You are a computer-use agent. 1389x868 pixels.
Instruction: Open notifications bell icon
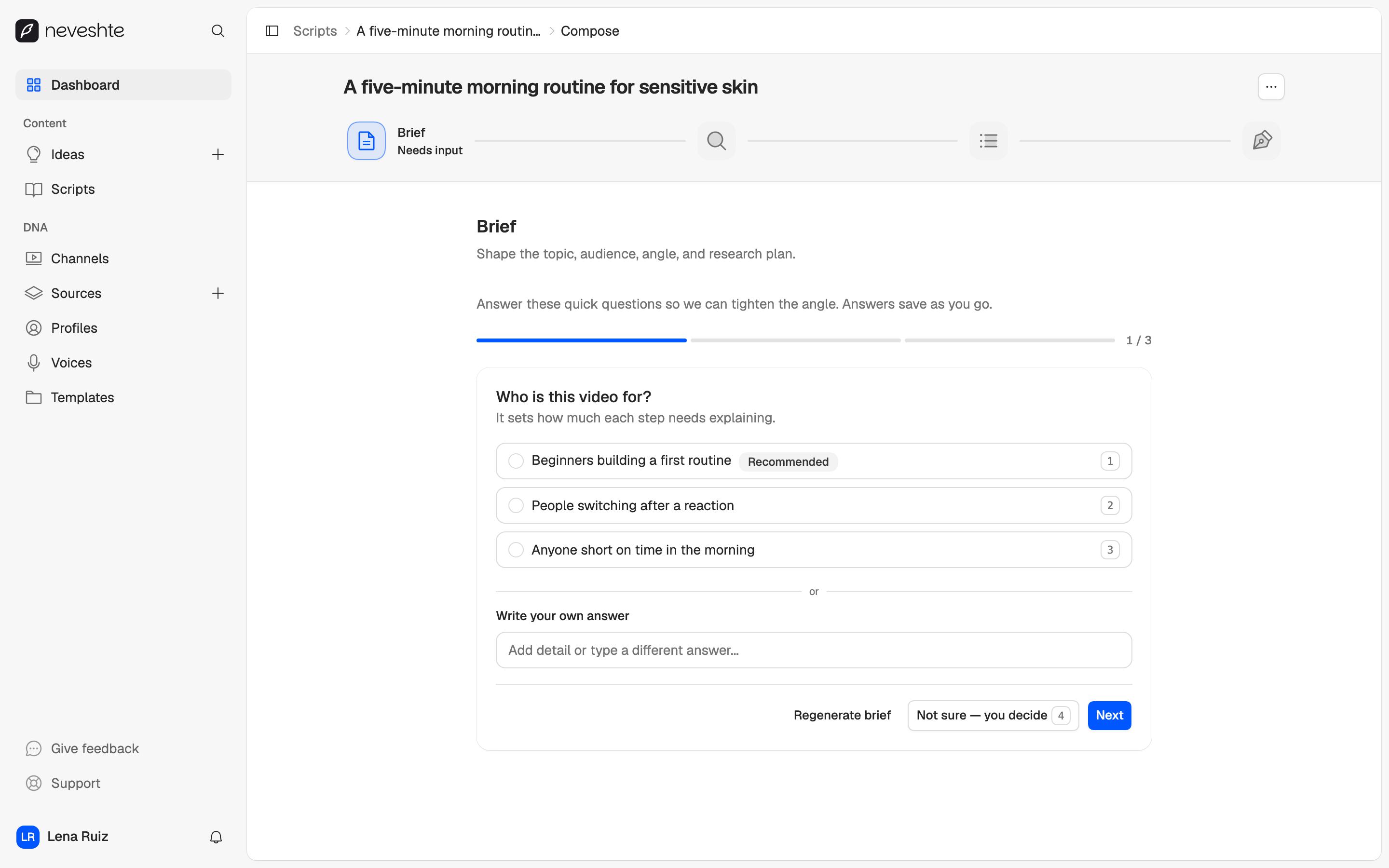[x=216, y=837]
